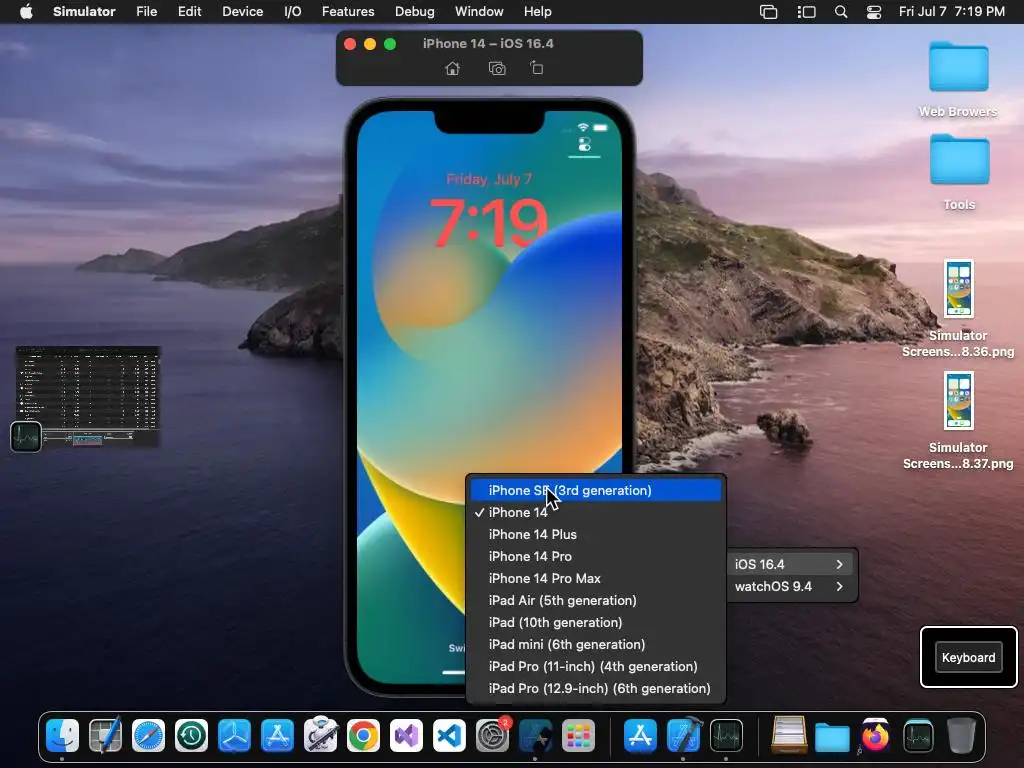Tap the toggle icon below the phone status bar
This screenshot has width=1024, height=768.
pyautogui.click(x=584, y=144)
